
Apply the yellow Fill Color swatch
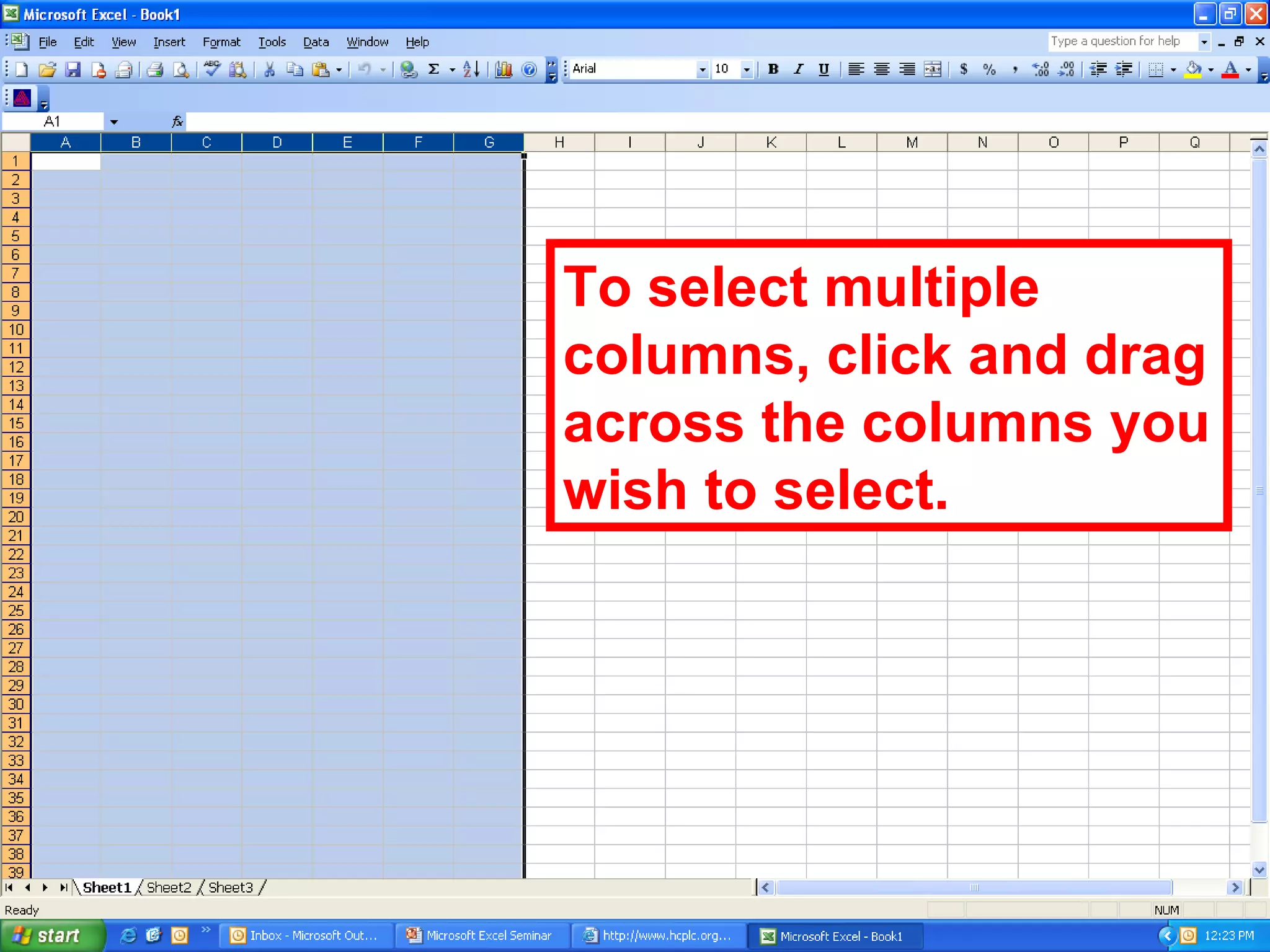coord(1192,69)
